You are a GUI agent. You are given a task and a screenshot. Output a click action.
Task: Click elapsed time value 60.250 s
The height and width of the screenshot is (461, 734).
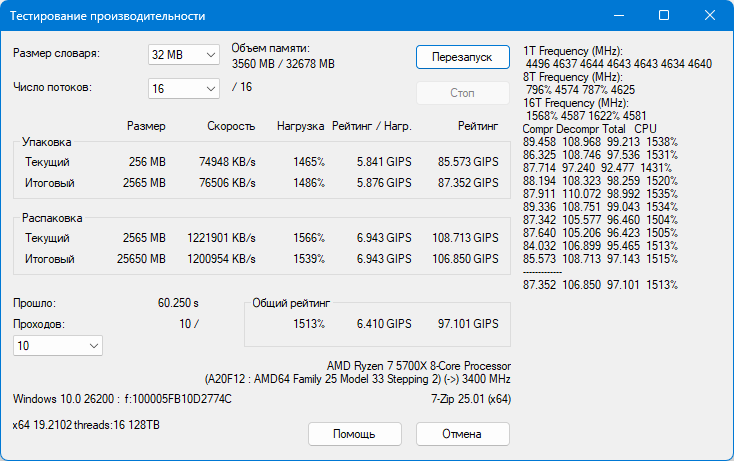178,303
